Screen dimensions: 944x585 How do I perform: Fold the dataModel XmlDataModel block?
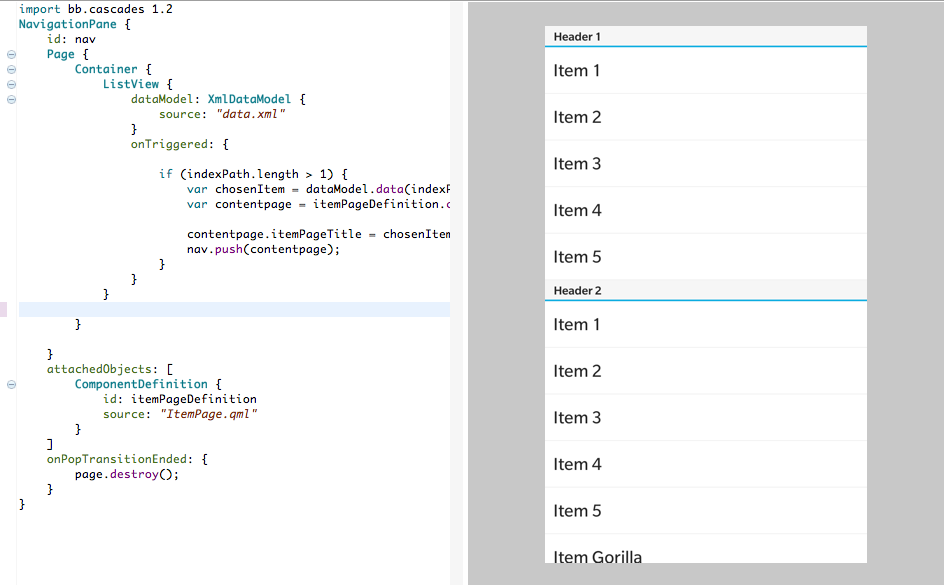pyautogui.click(x=11, y=100)
